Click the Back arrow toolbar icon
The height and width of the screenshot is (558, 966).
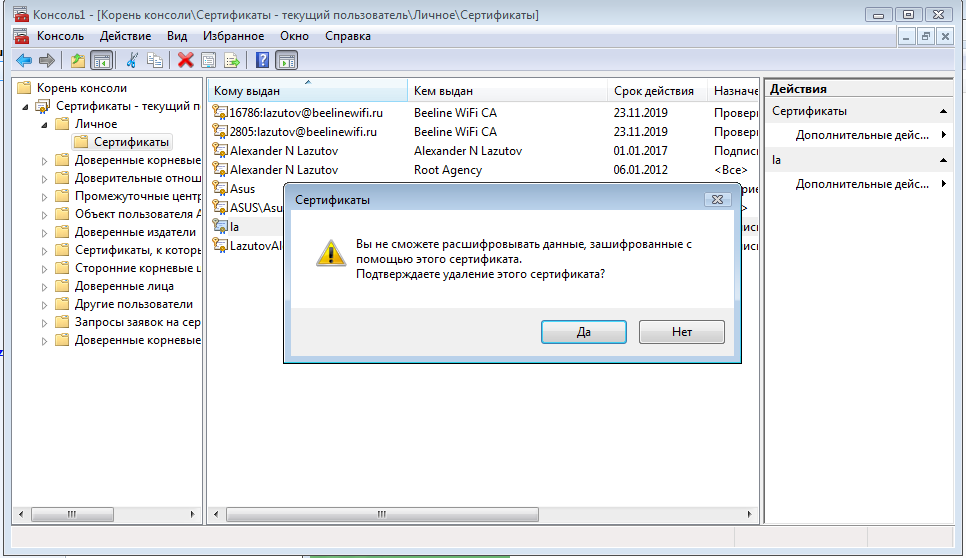(x=24, y=60)
